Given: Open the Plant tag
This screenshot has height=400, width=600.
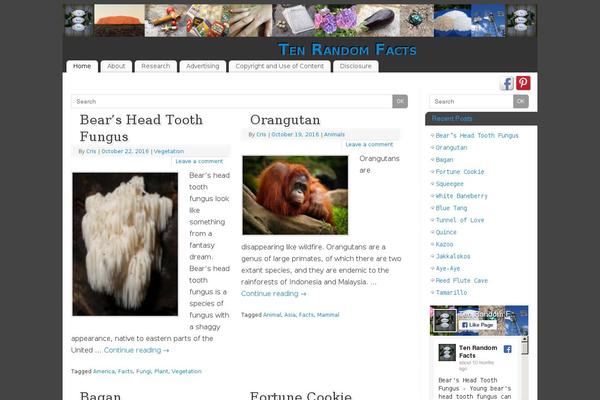Looking at the screenshot, I should pyautogui.click(x=161, y=371).
